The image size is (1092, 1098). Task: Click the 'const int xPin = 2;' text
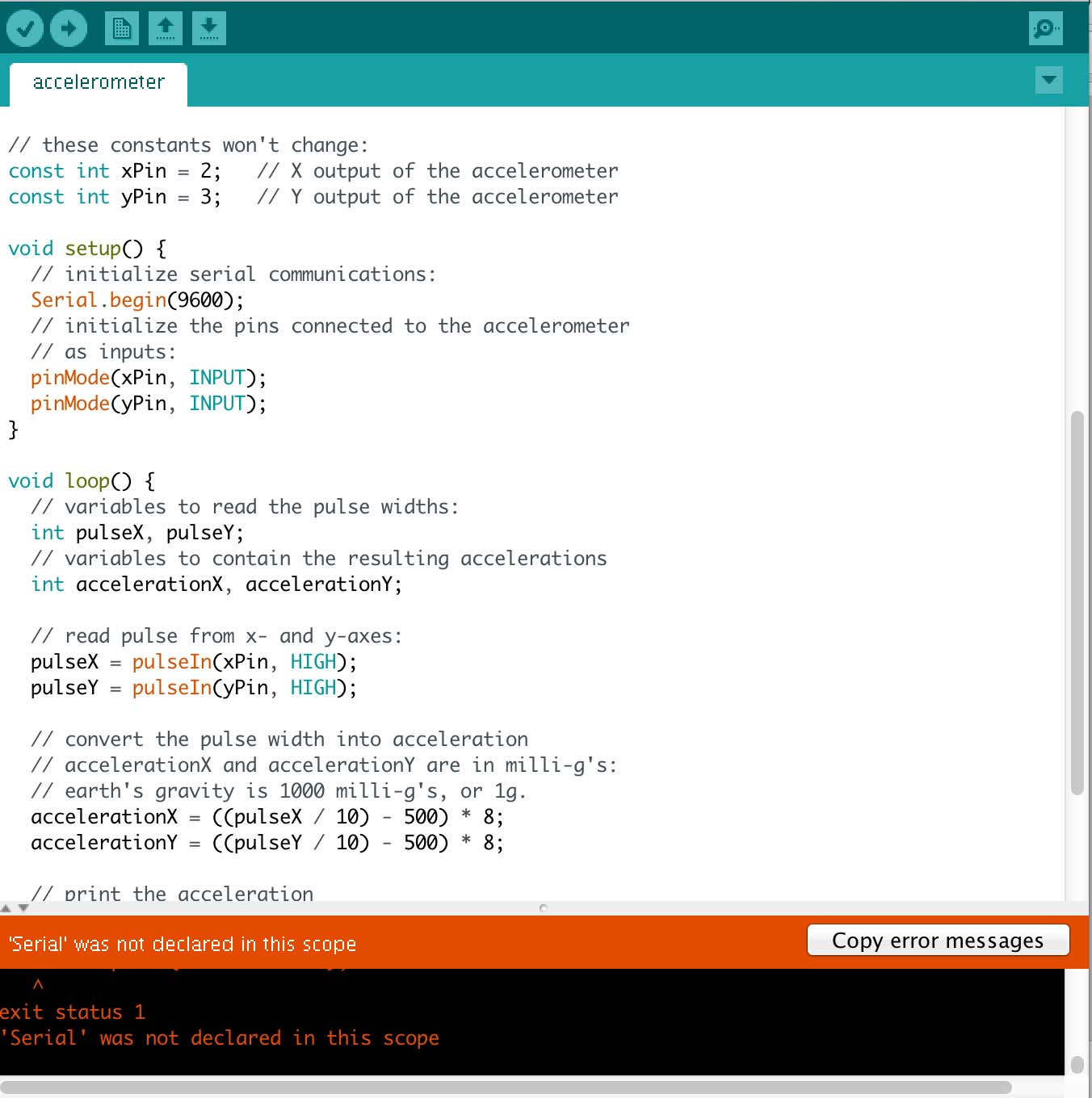115,171
